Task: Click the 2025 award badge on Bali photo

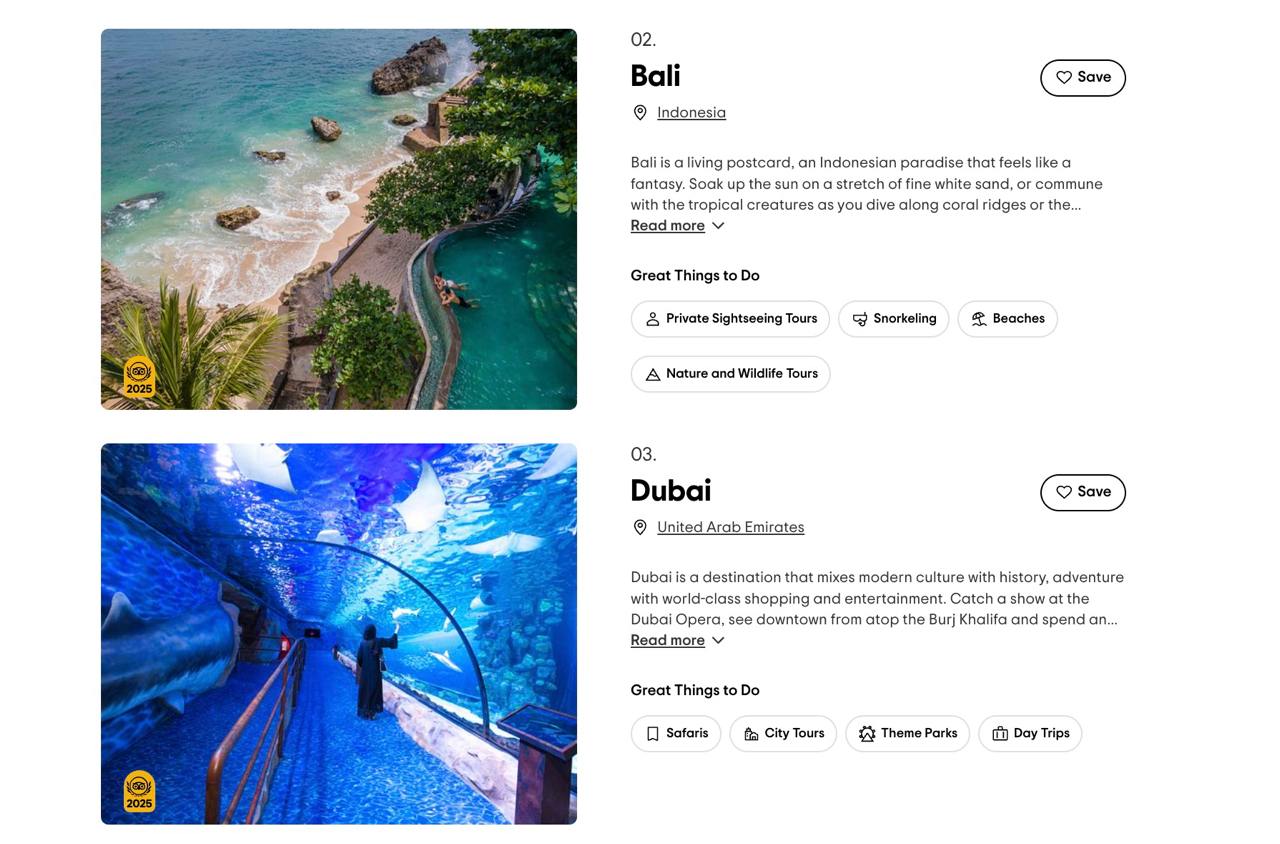Action: 139,377
